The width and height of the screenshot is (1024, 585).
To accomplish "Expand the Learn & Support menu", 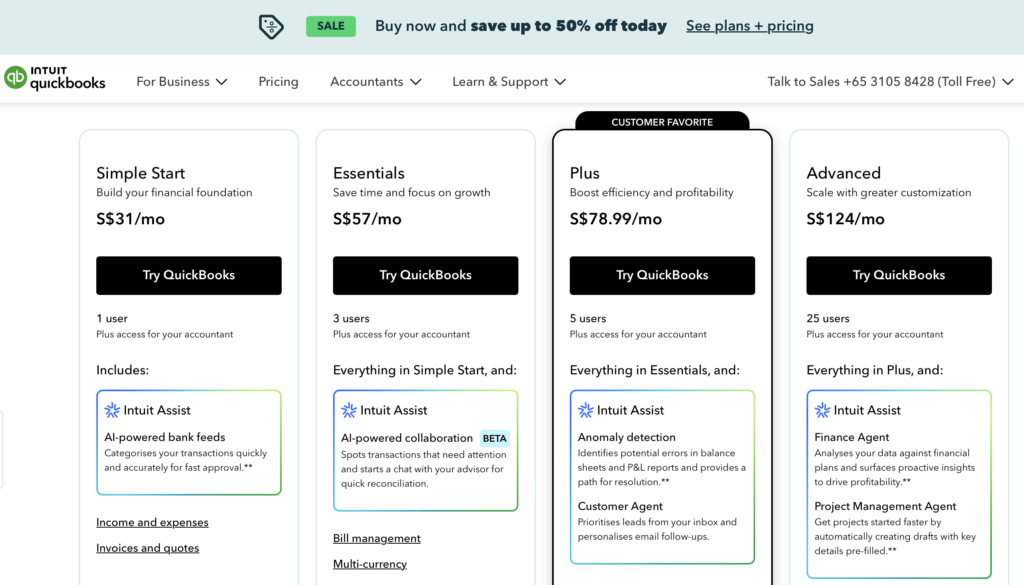I will (x=509, y=82).
